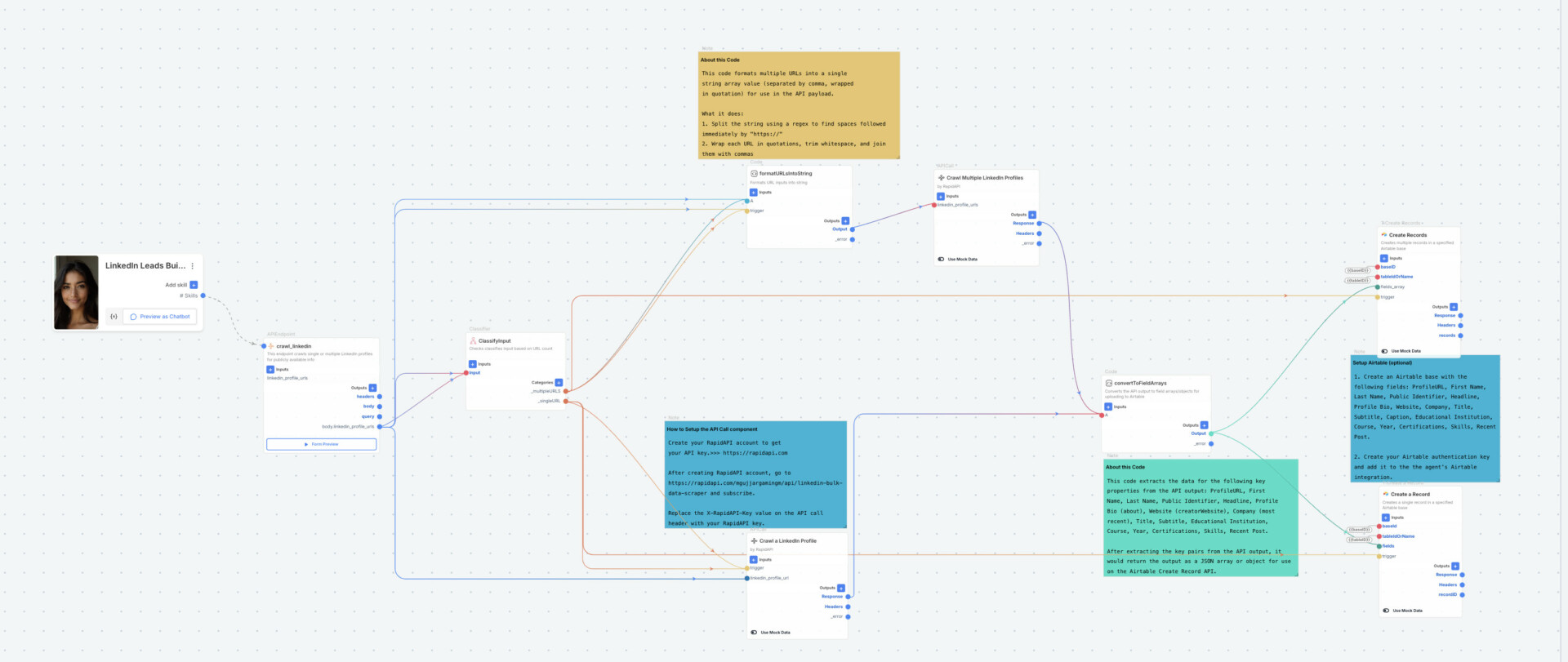Image resolution: width=1568 pixels, height=662 pixels.
Task: Click the _multipleURLS output connector on ClassifyInput
Action: [x=566, y=392]
